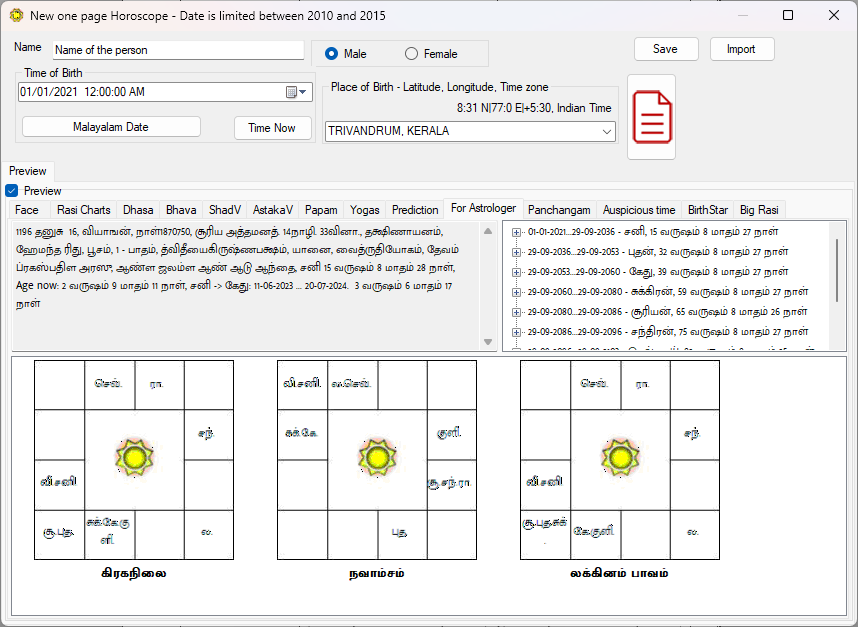Click the Import button
Screen dimensions: 858x627
tap(741, 48)
